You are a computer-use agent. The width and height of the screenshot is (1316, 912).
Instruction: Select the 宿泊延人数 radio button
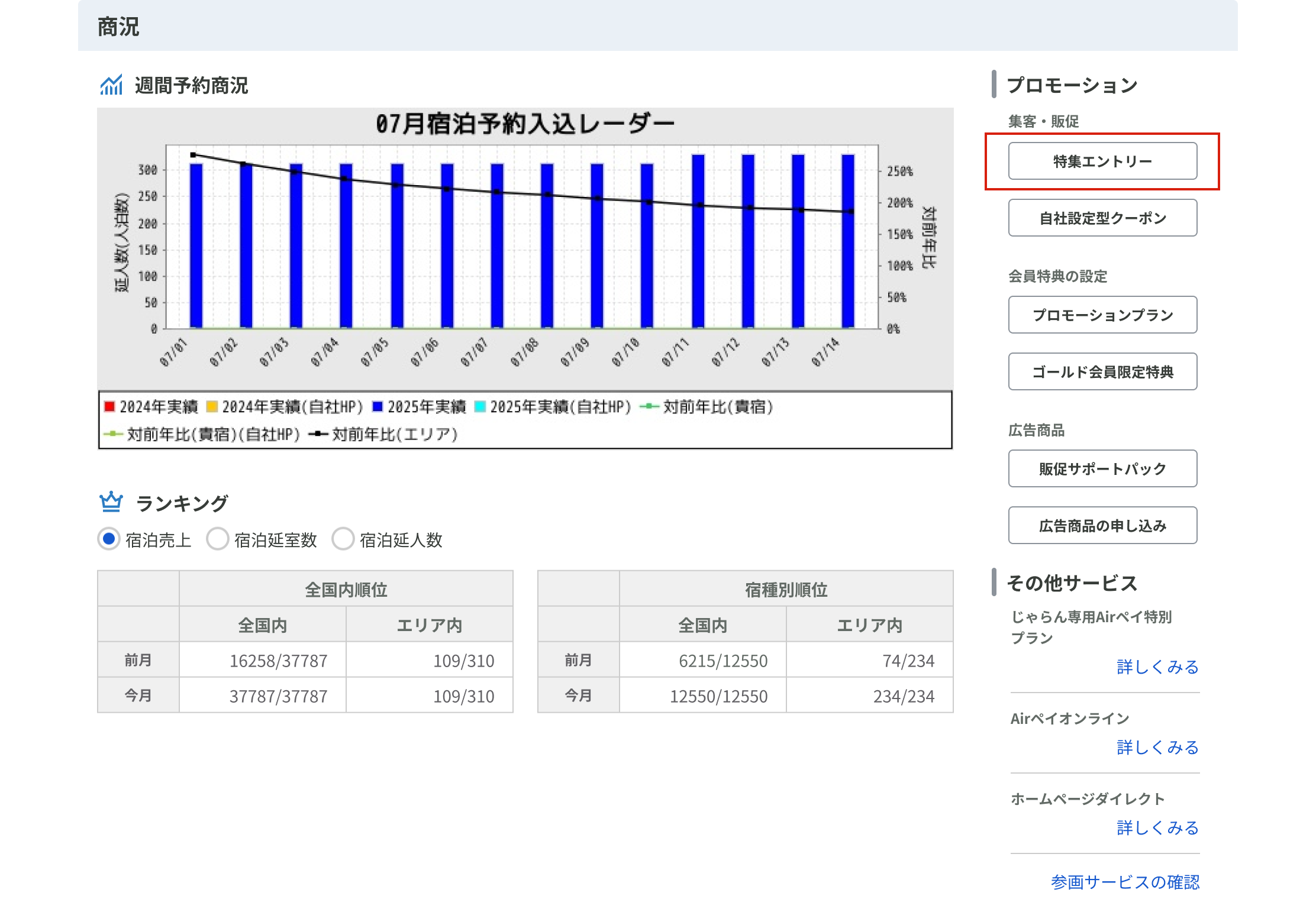coord(343,539)
